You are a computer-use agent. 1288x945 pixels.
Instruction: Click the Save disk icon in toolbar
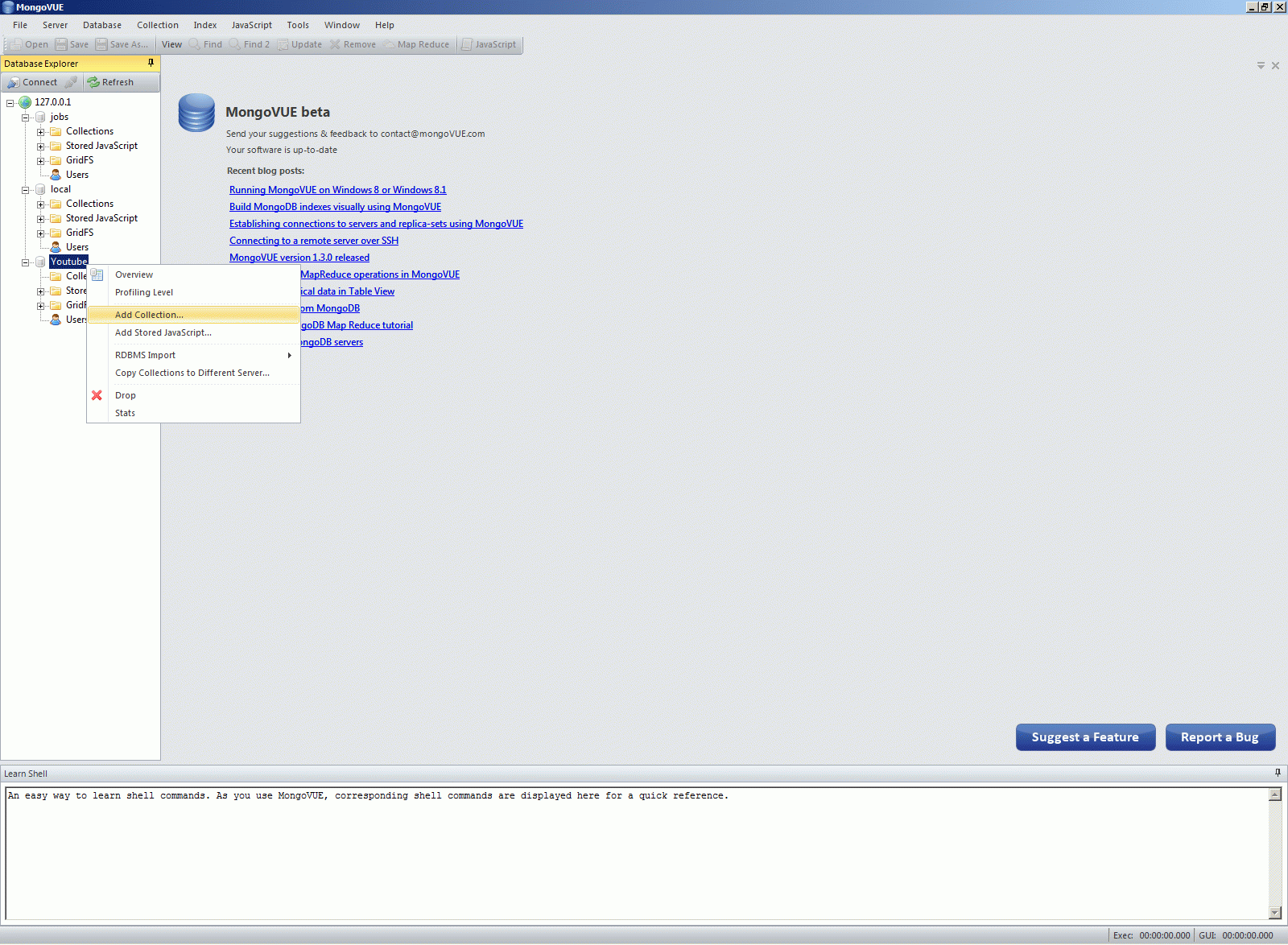(61, 44)
